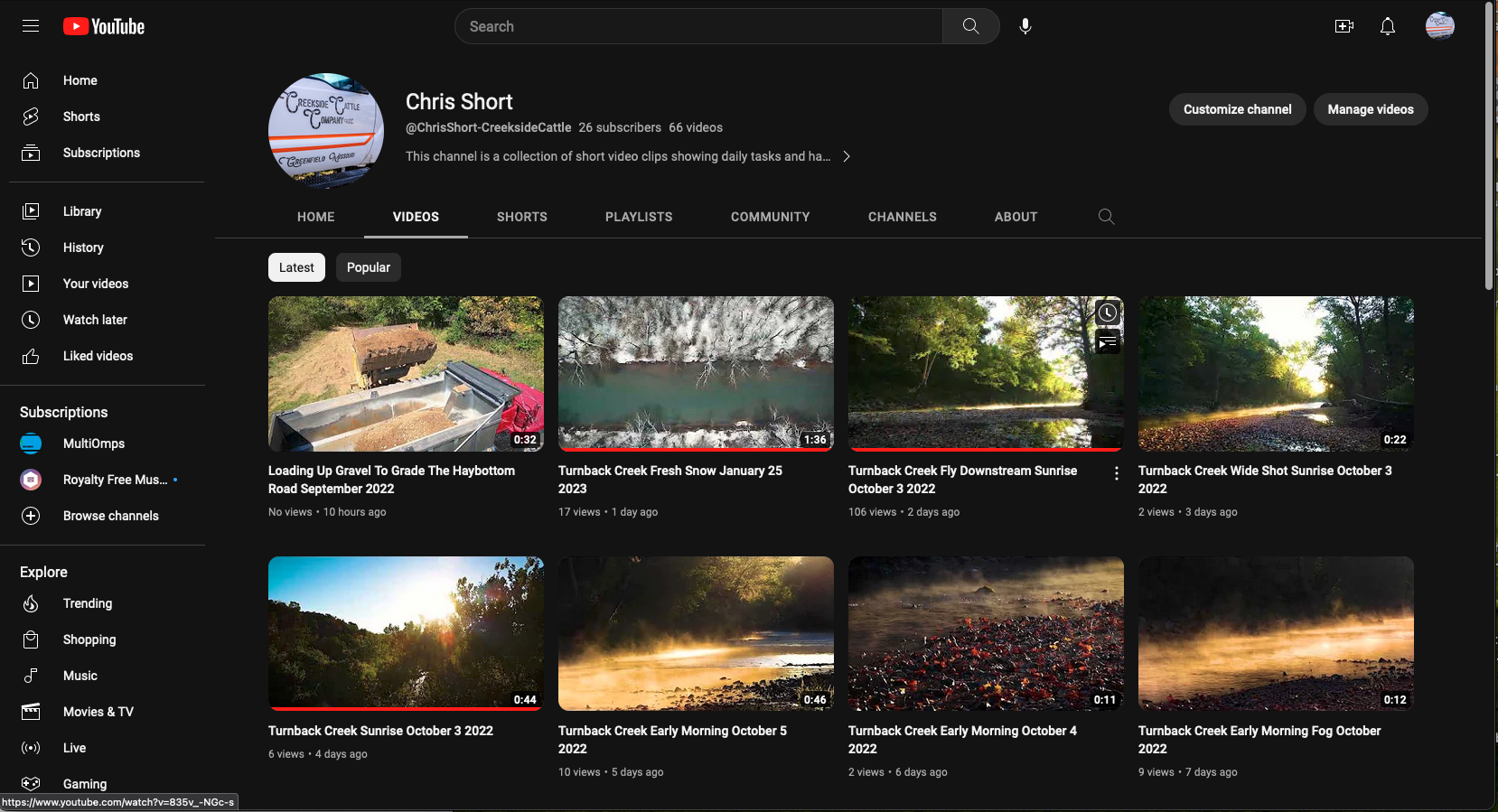
Task: Click the Manage videos button
Action: (x=1370, y=109)
